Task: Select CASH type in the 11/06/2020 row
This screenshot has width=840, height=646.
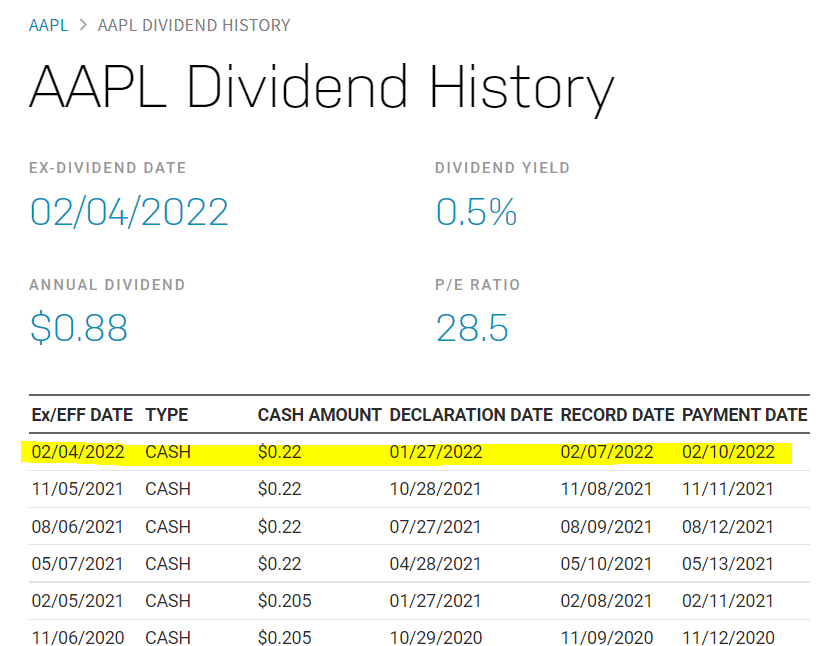Action: click(168, 638)
